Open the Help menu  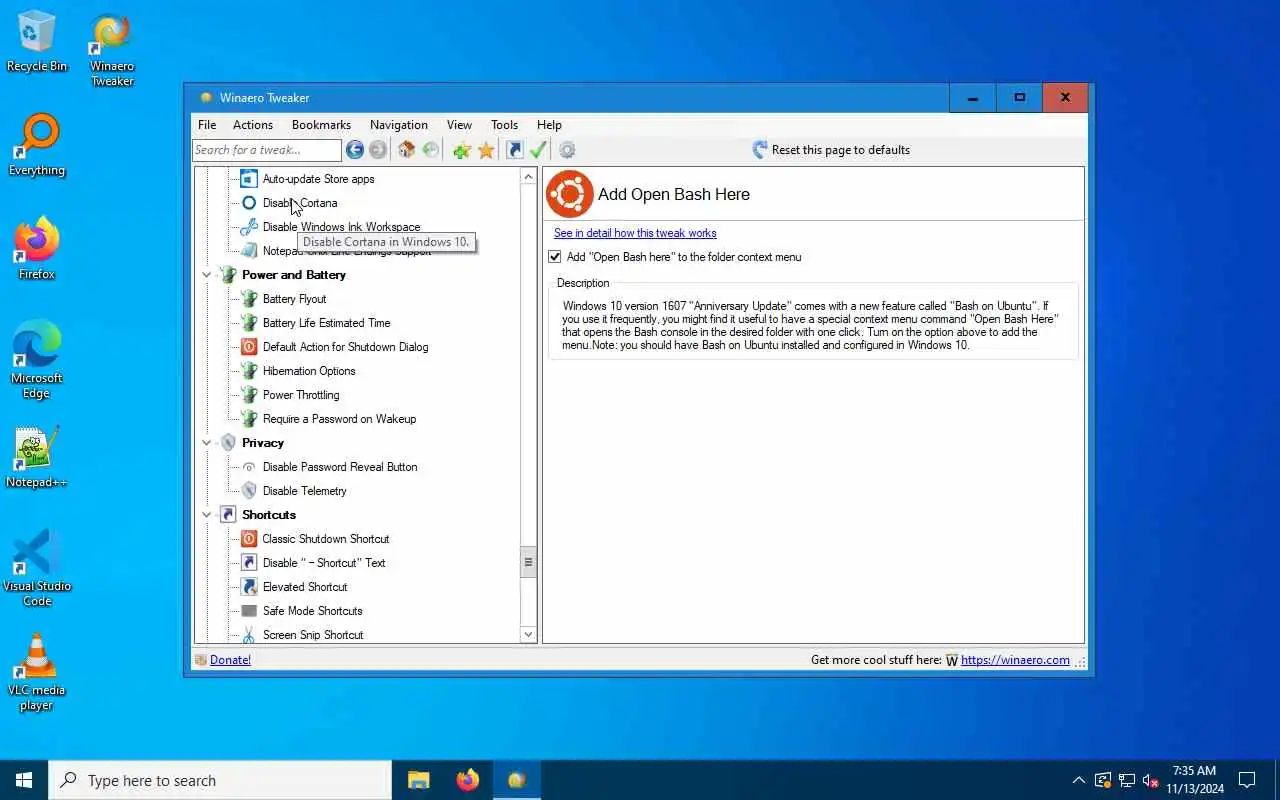(549, 125)
